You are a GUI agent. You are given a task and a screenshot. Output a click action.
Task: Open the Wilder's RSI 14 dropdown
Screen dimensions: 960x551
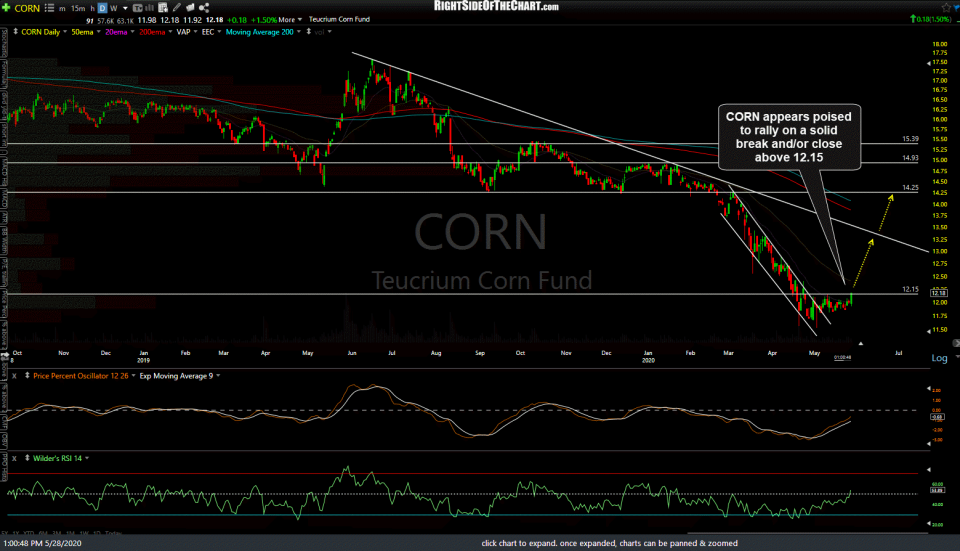tap(87, 458)
